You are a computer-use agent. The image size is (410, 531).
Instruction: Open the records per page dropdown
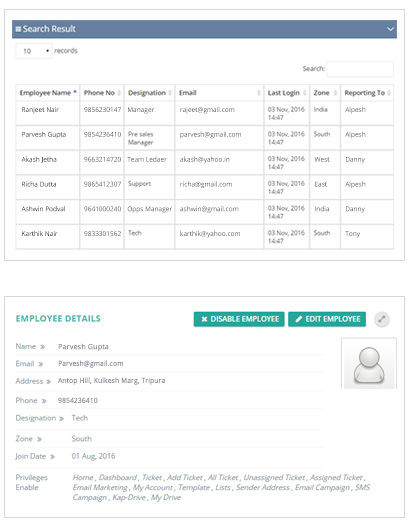tap(34, 51)
